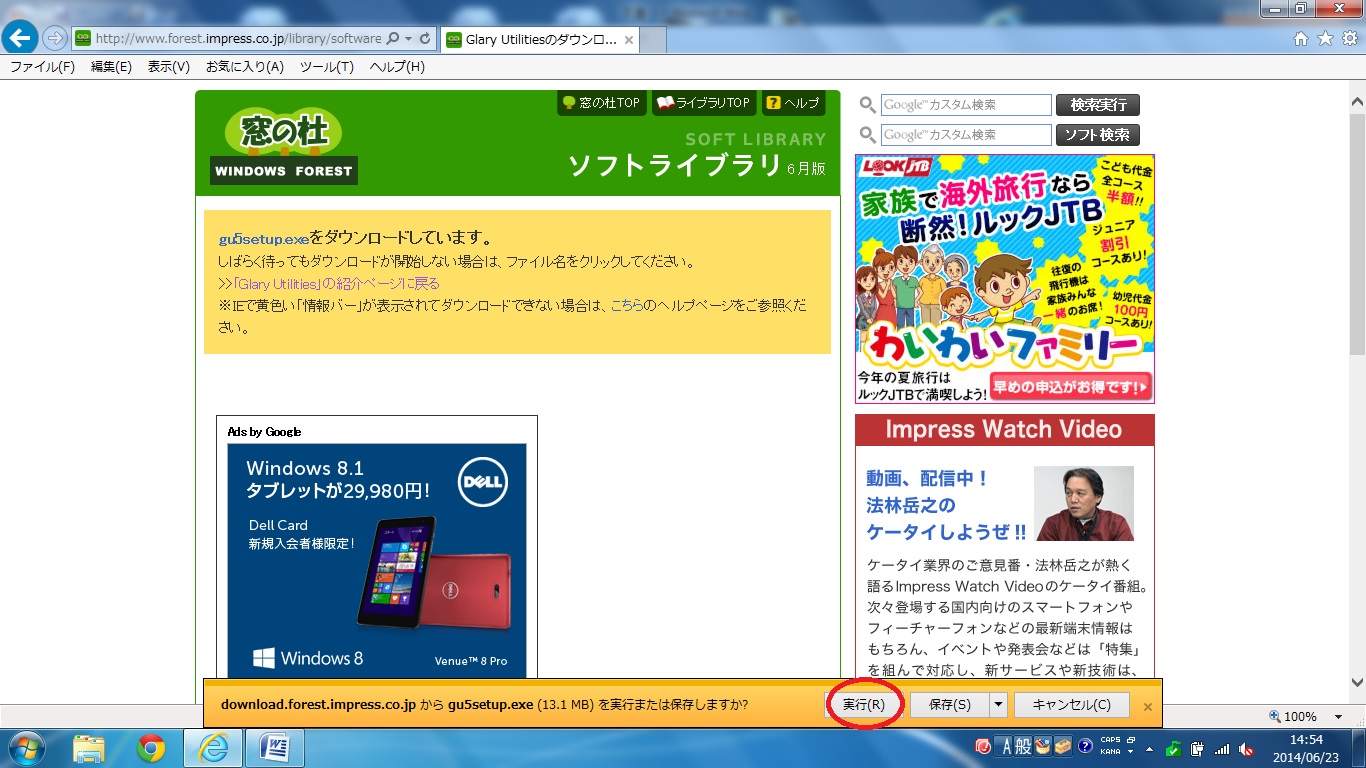Click the network signal tray icon

(1221, 748)
